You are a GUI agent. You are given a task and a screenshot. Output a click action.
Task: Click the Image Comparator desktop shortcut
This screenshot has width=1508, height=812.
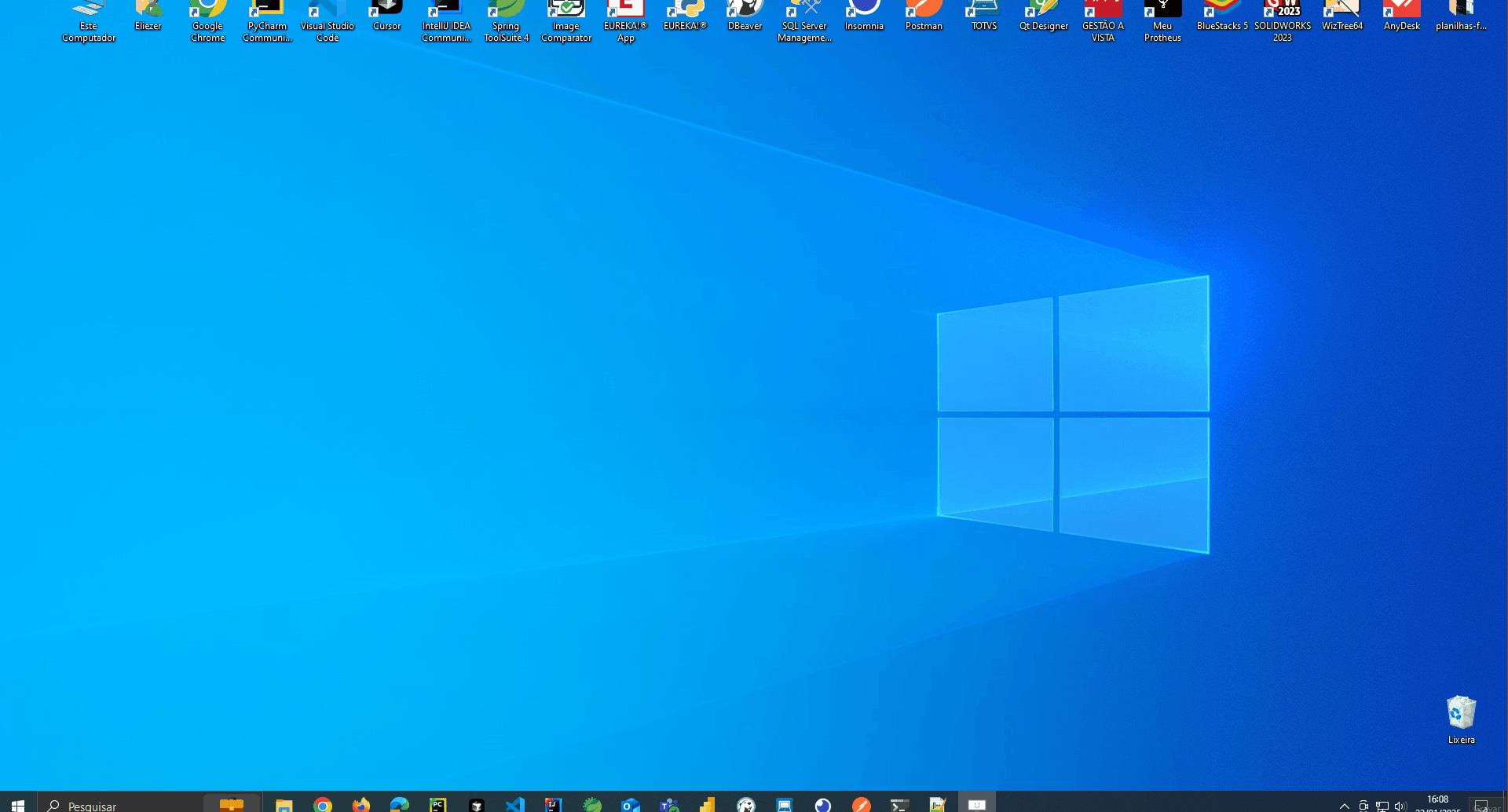point(566,21)
